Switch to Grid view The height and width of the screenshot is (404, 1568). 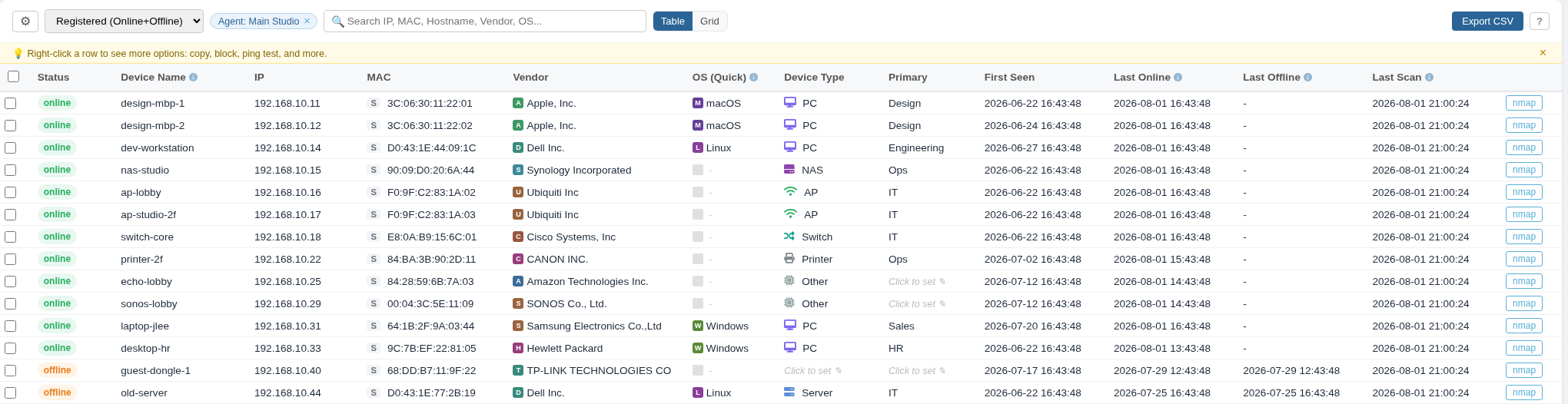709,22
